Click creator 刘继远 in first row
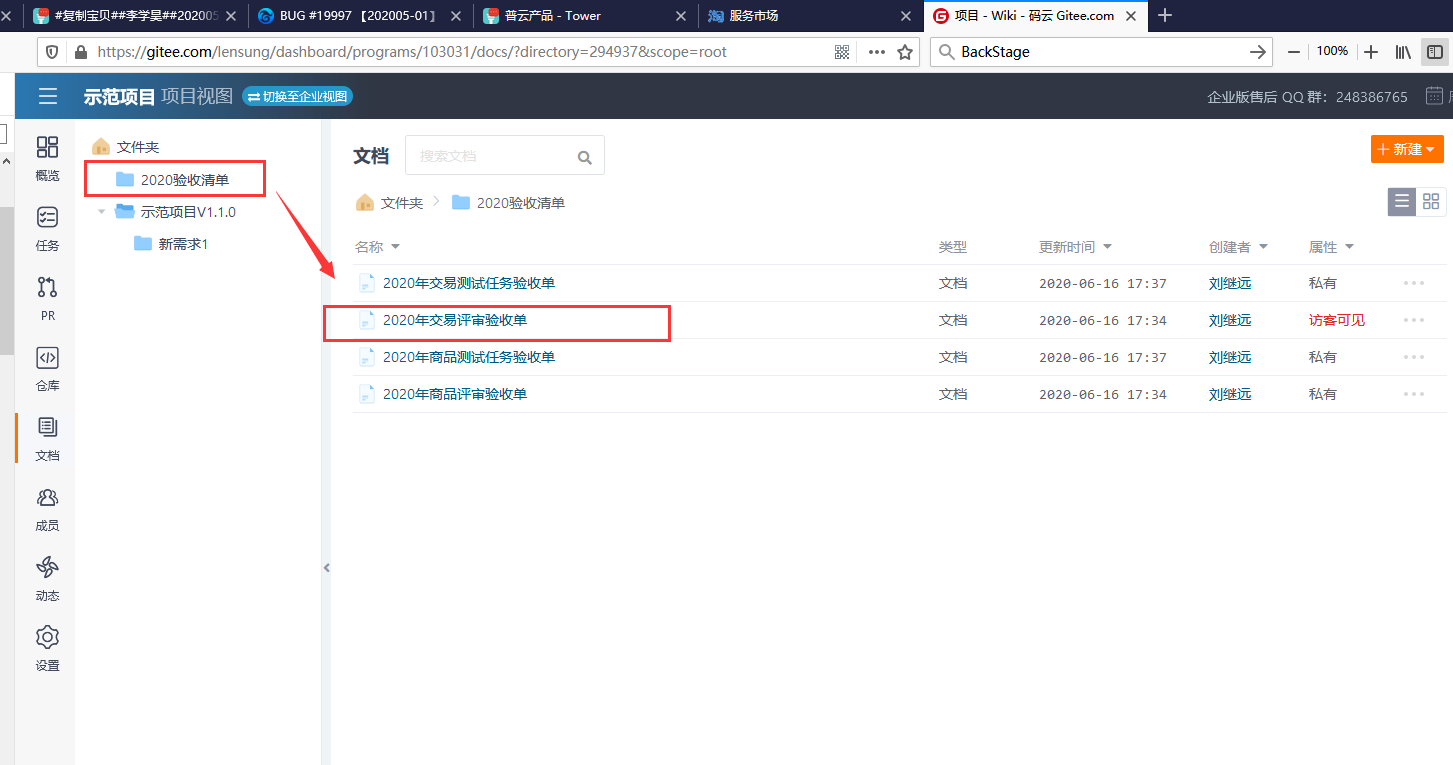Screen dimensions: 1453x765 coord(1230,283)
